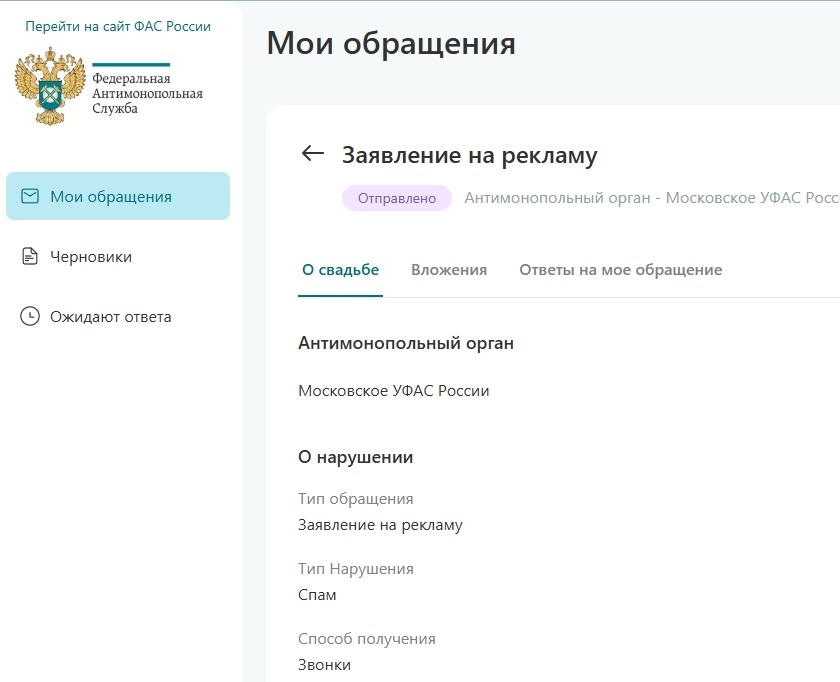
Task: Switch to the Вложения tab
Action: [x=449, y=269]
